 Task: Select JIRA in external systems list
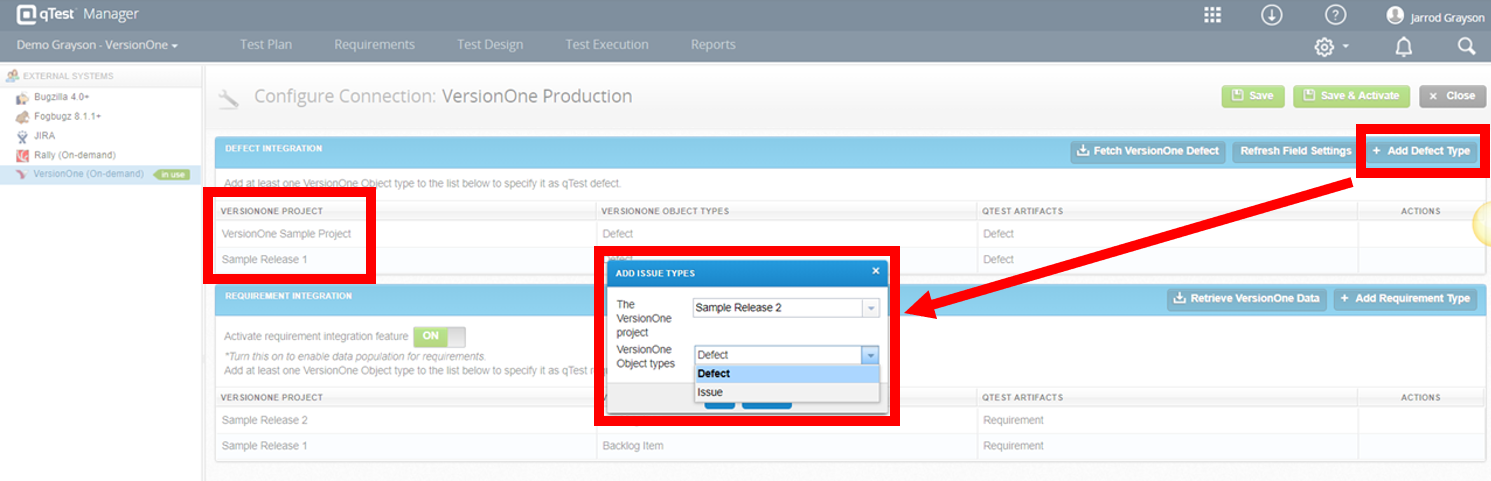(x=44, y=136)
